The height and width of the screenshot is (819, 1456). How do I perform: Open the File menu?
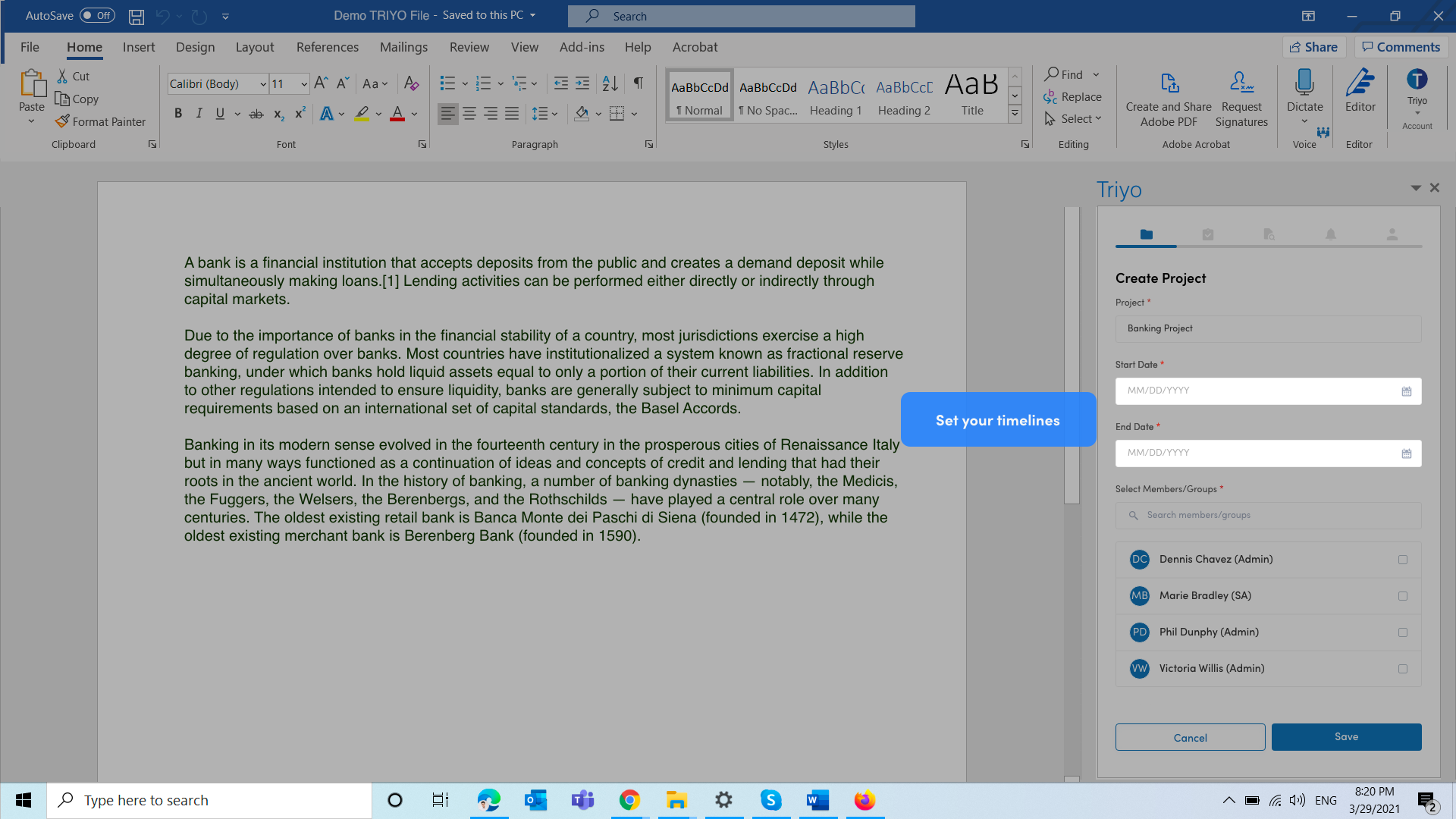pyautogui.click(x=30, y=47)
